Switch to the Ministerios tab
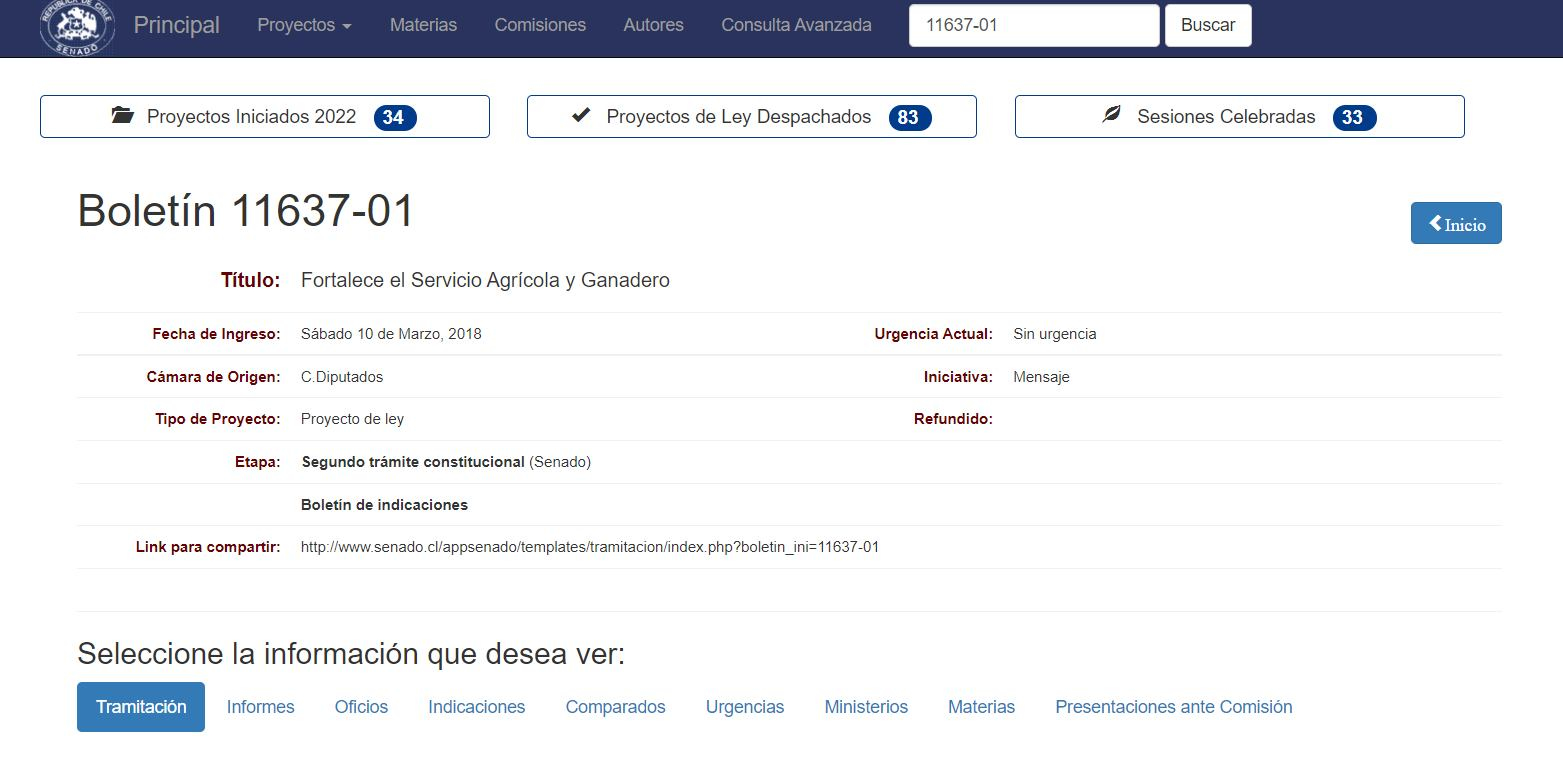Viewport: 1563px width, 773px height. [x=866, y=707]
